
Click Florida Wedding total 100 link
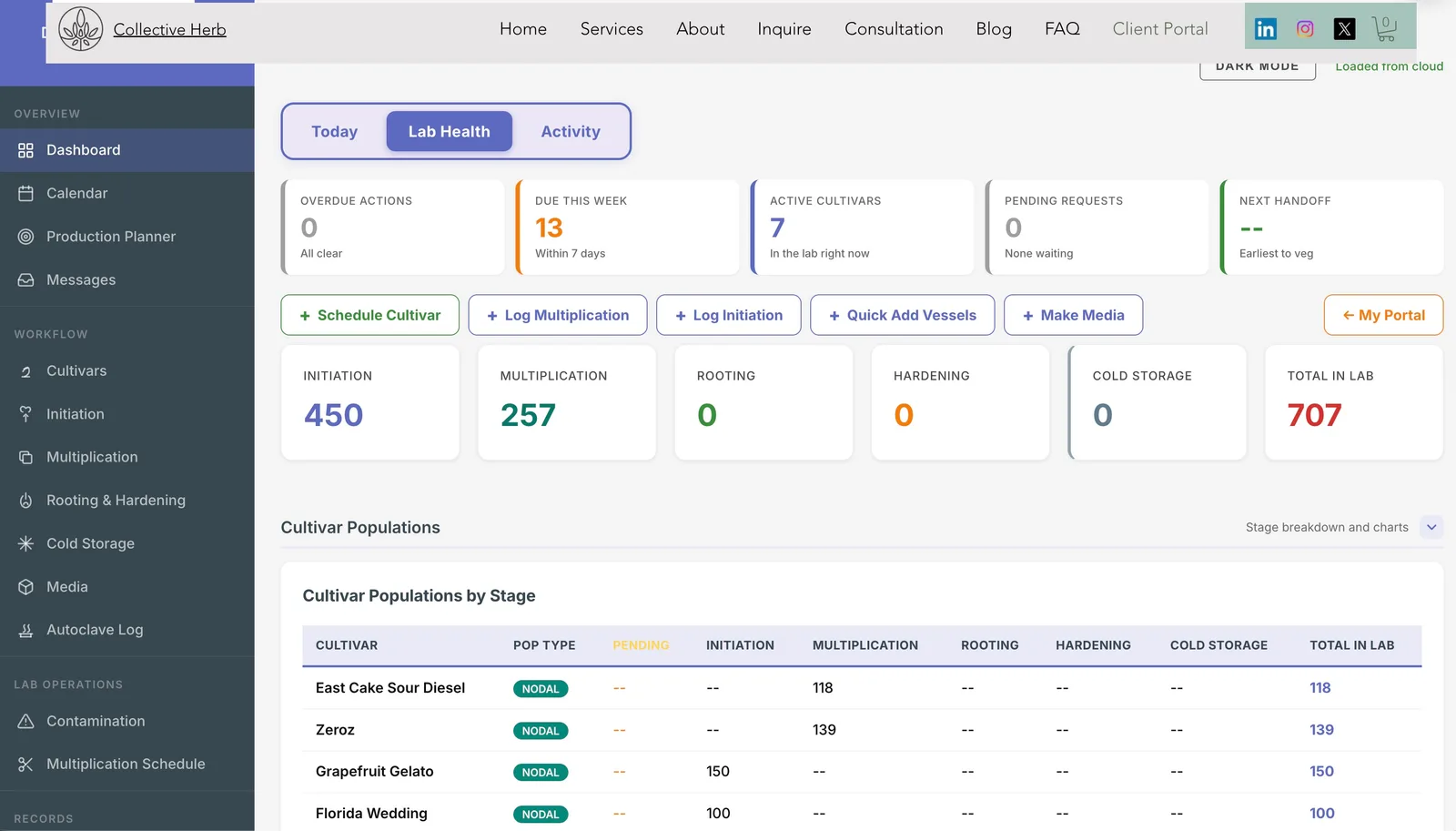point(1322,814)
